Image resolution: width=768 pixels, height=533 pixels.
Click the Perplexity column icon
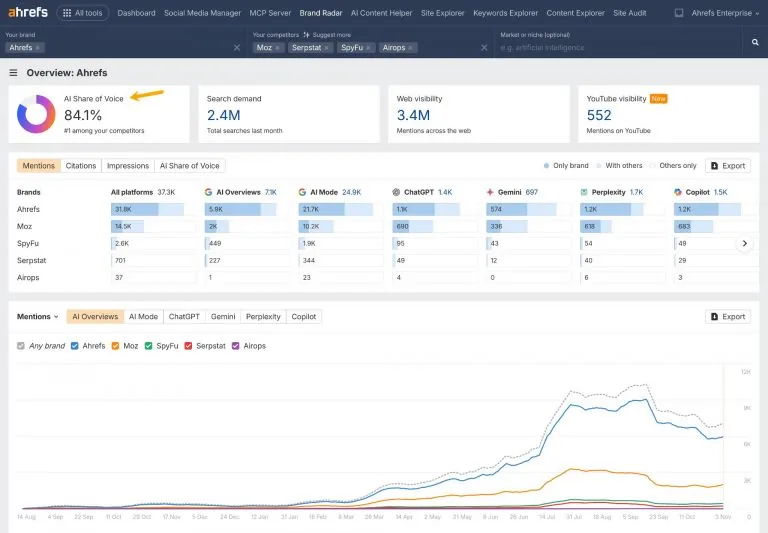click(x=584, y=192)
